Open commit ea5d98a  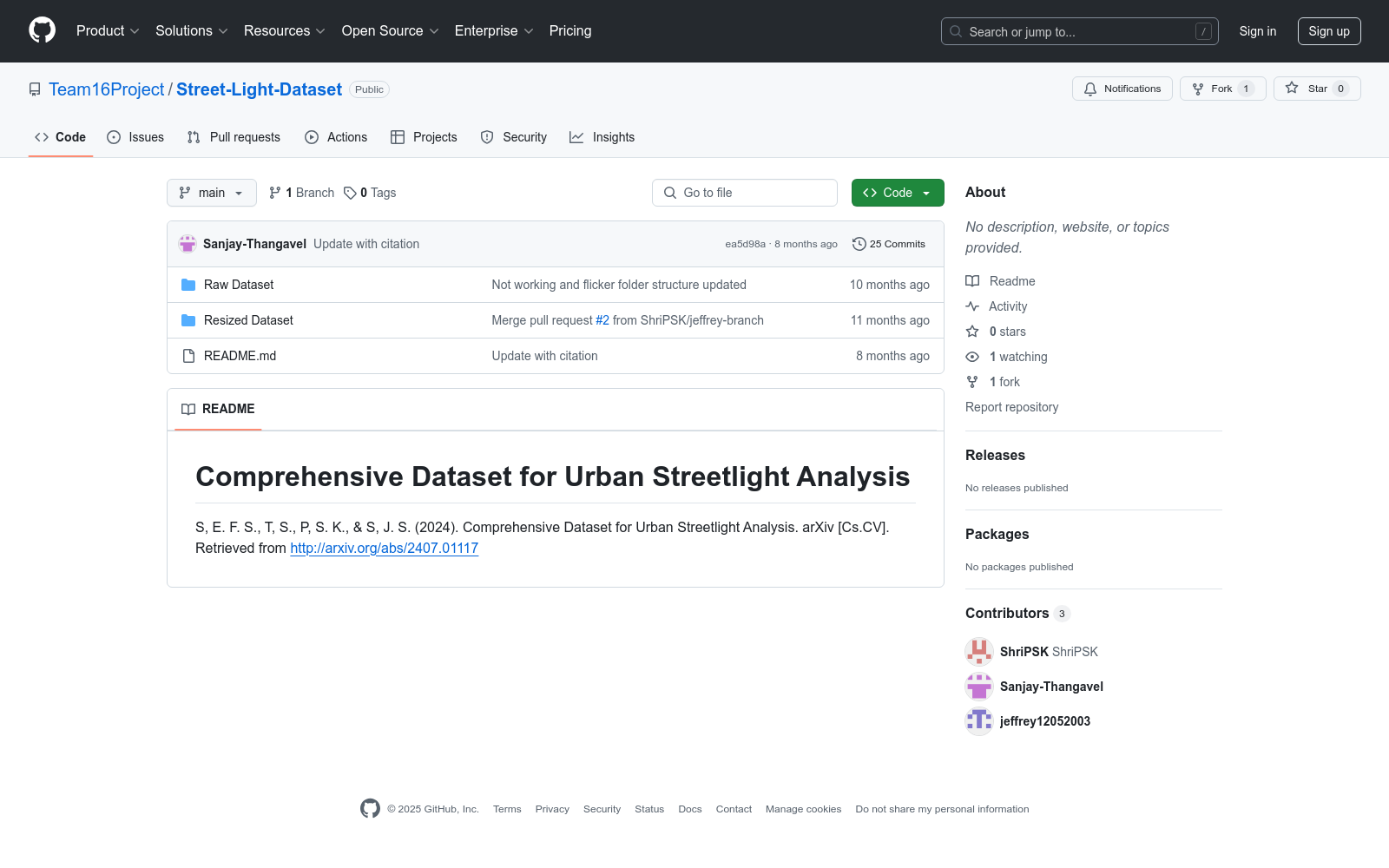pyautogui.click(x=746, y=244)
